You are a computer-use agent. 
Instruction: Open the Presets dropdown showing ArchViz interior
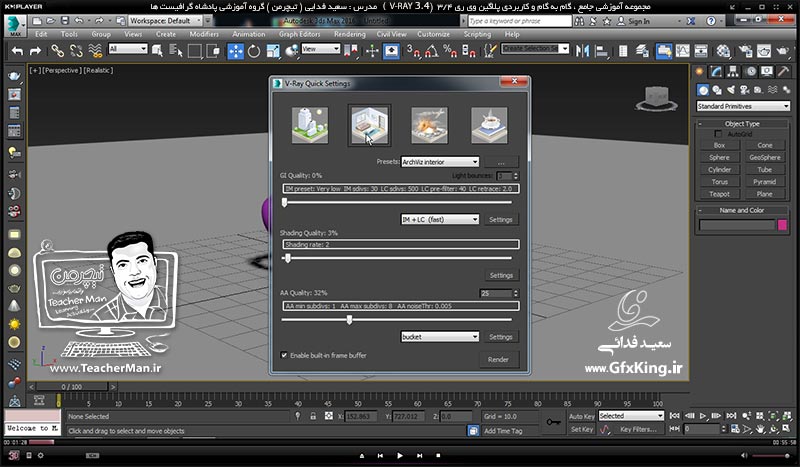pos(440,162)
